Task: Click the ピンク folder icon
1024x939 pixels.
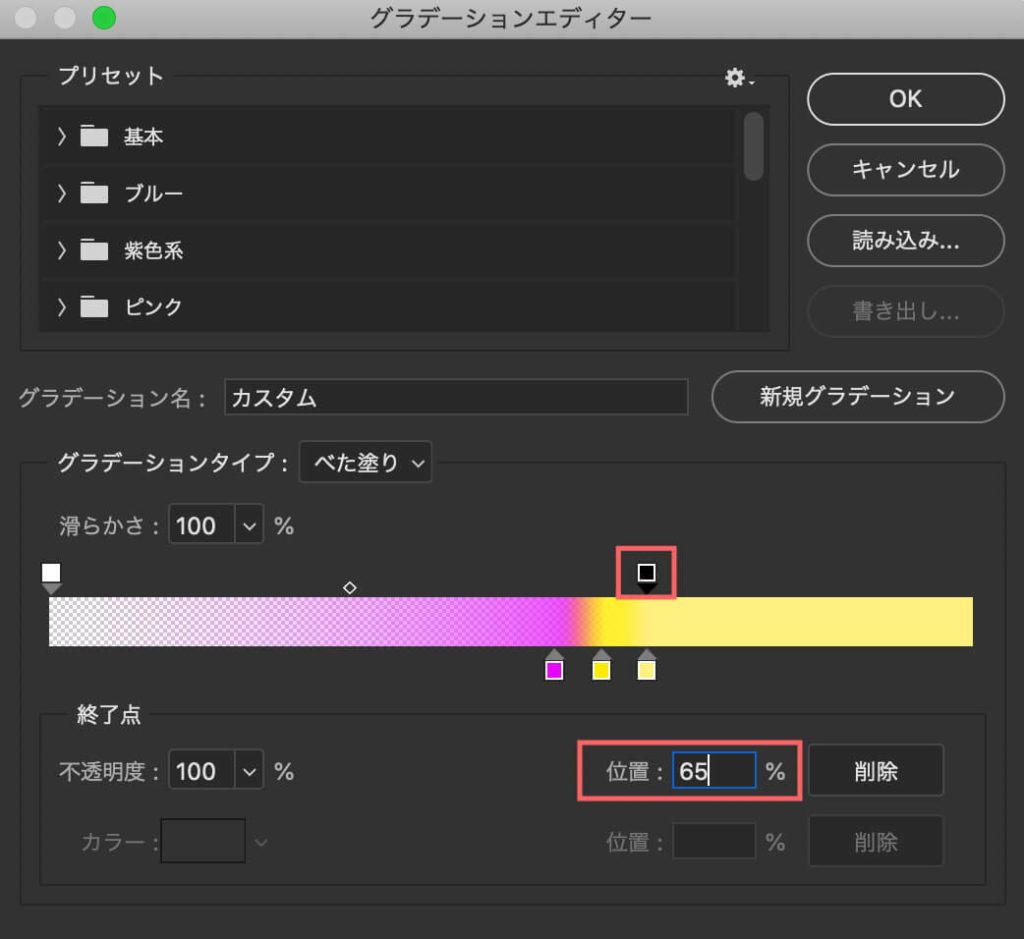Action: point(94,307)
